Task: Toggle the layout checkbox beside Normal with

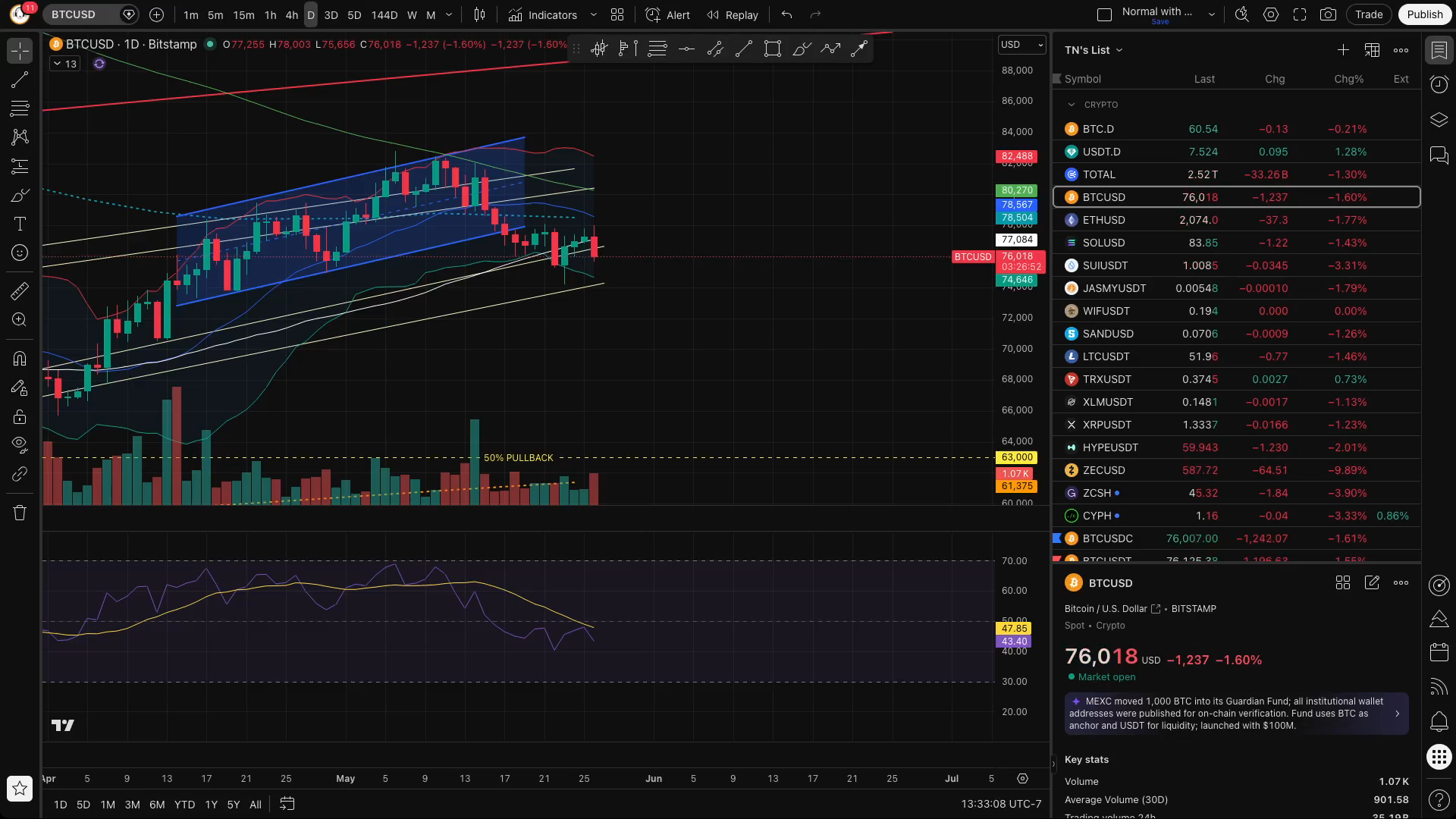Action: pyautogui.click(x=1104, y=14)
